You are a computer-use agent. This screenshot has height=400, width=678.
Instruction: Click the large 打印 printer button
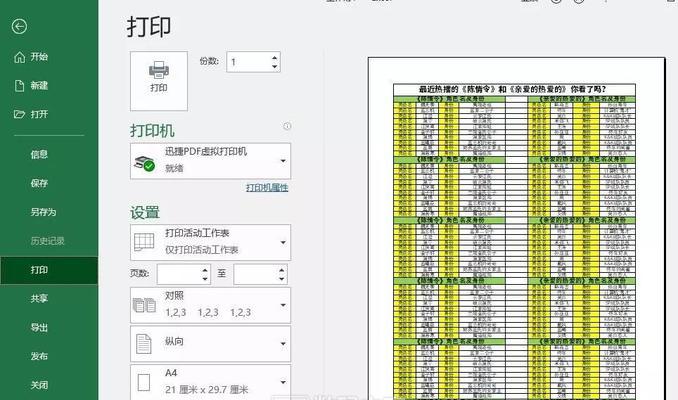[159, 81]
